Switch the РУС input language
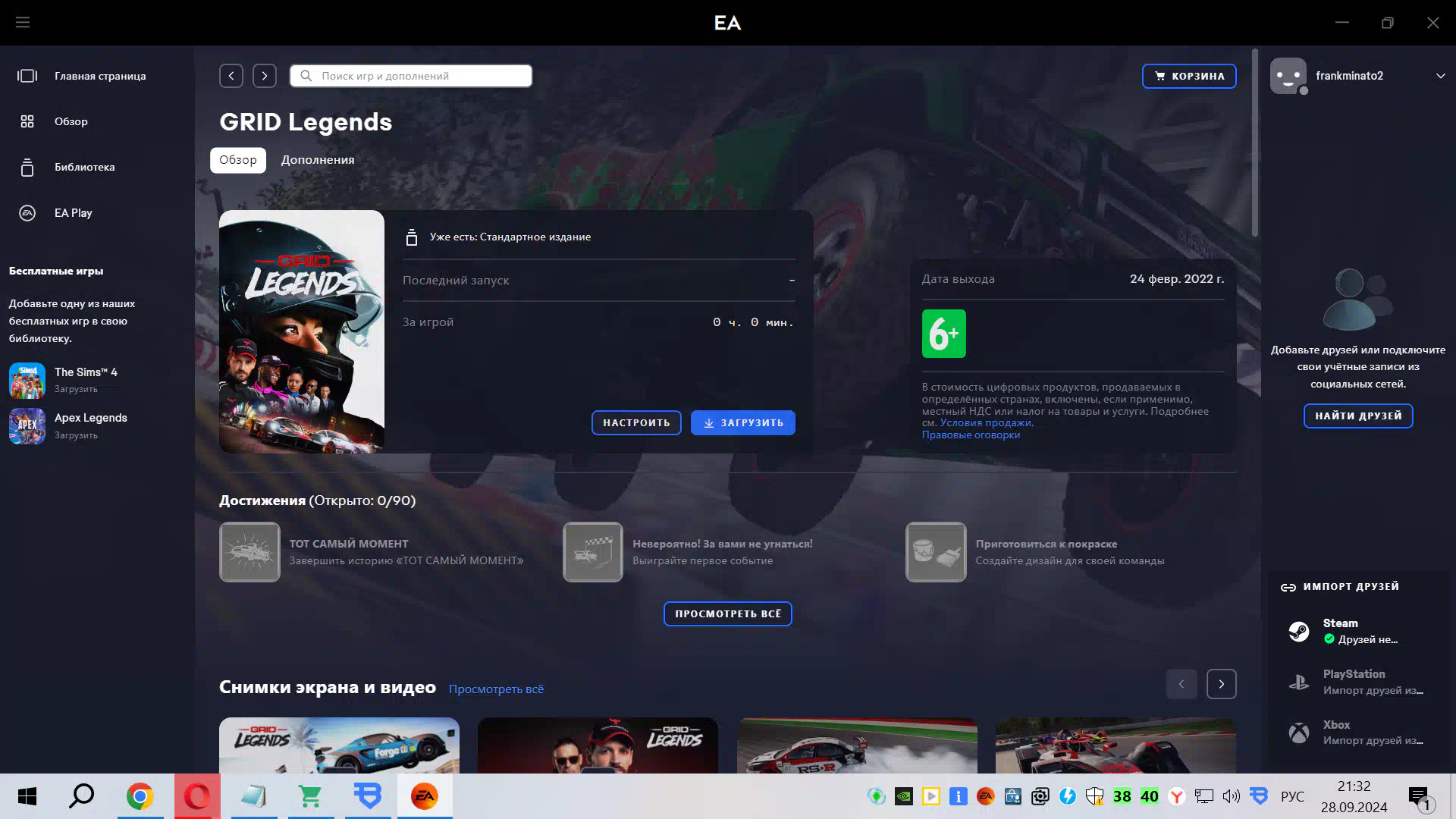1456x819 pixels. 1292,796
